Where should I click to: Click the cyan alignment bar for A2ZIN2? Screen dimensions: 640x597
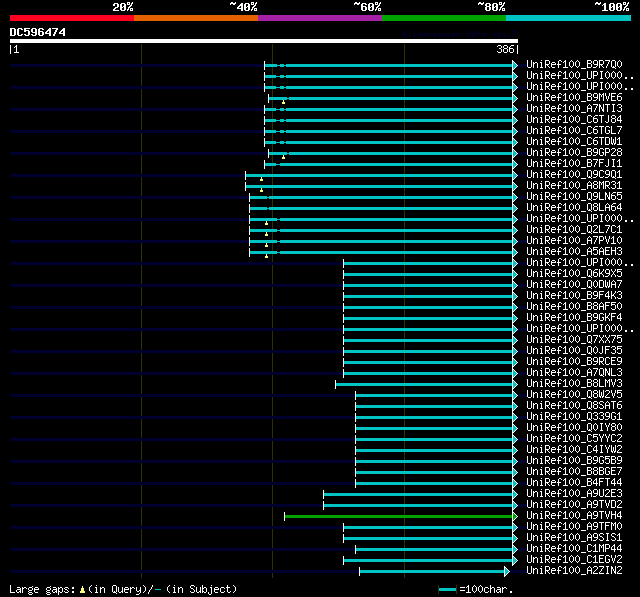432,572
